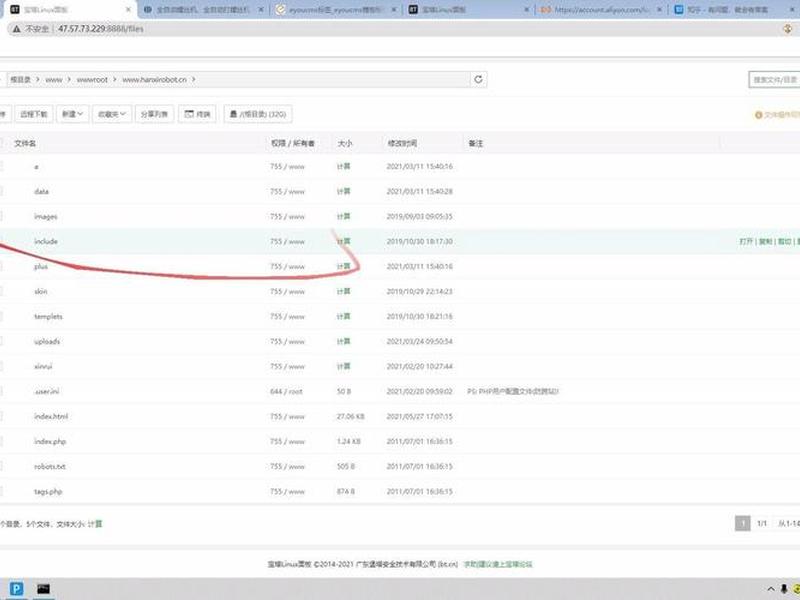Open the terminal icon on the taskbar
This screenshot has width=800, height=600.
43,589
